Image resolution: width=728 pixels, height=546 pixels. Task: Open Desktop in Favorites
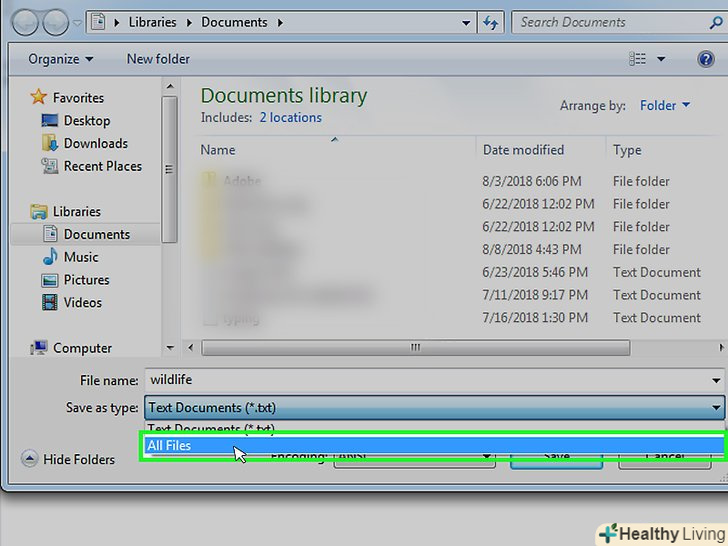pos(87,121)
